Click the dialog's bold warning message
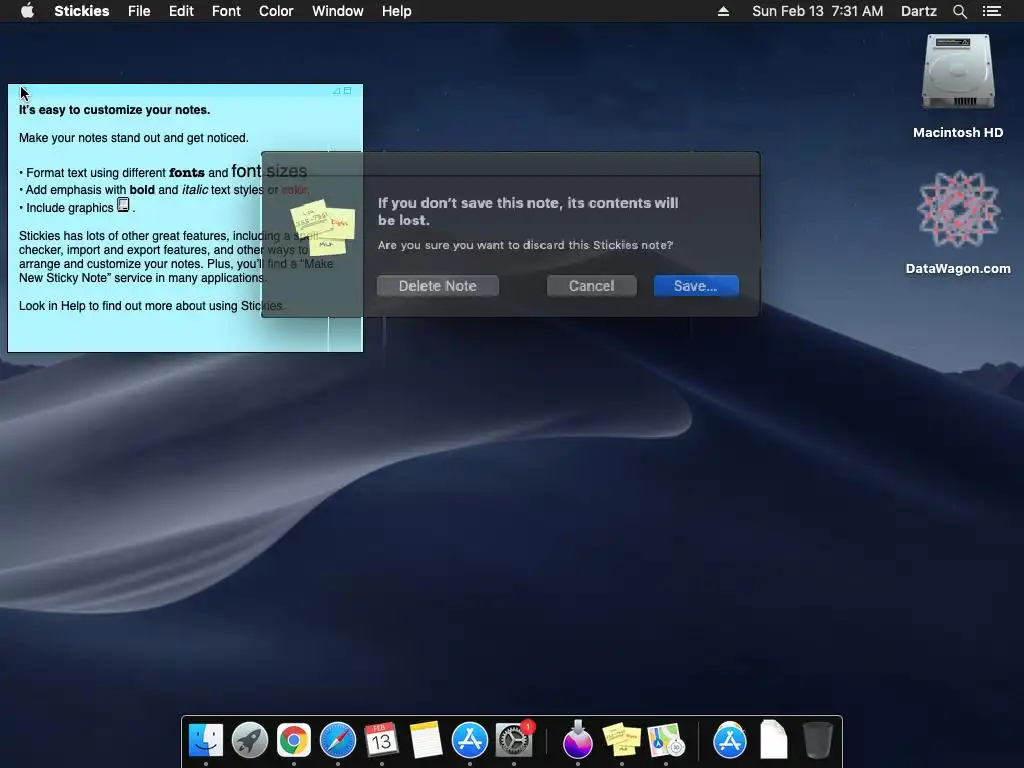The image size is (1024, 768). [x=528, y=212]
